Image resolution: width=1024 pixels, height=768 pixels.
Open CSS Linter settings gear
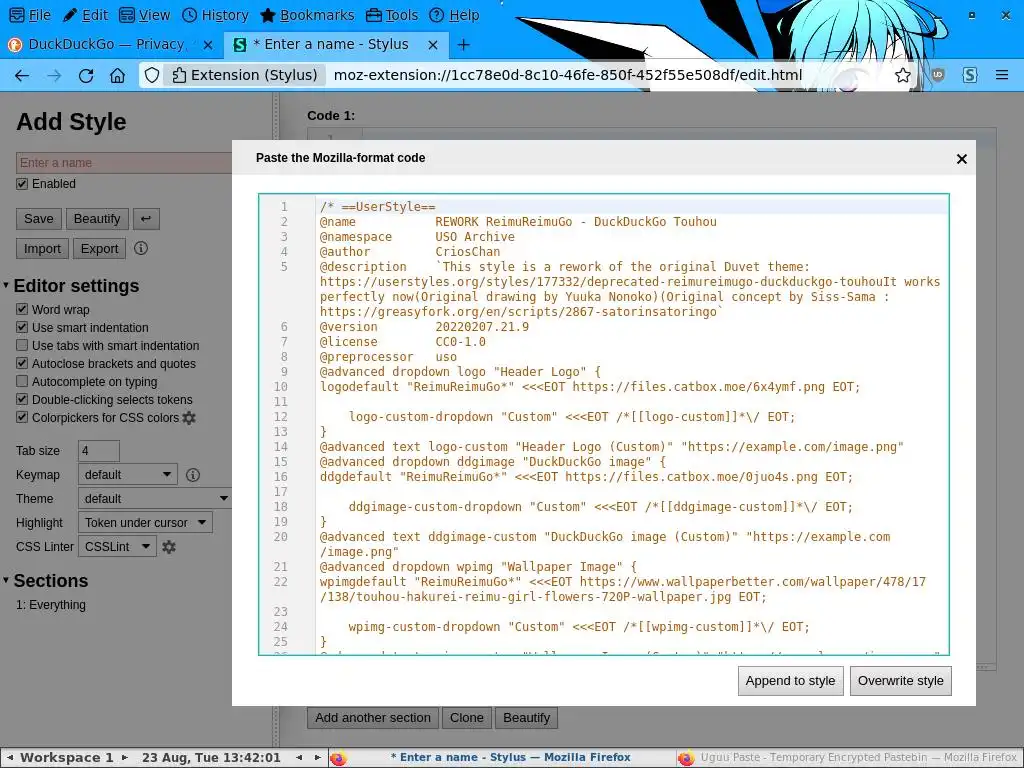[x=169, y=547]
